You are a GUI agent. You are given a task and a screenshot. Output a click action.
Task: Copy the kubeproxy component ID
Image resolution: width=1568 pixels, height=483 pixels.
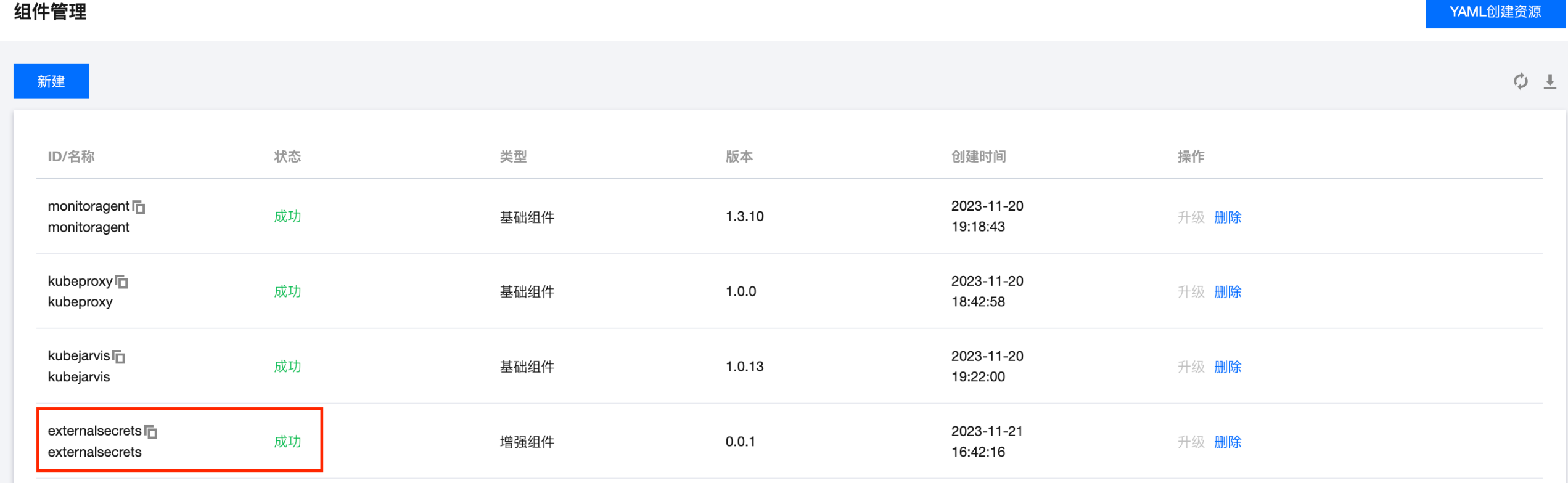(x=122, y=282)
